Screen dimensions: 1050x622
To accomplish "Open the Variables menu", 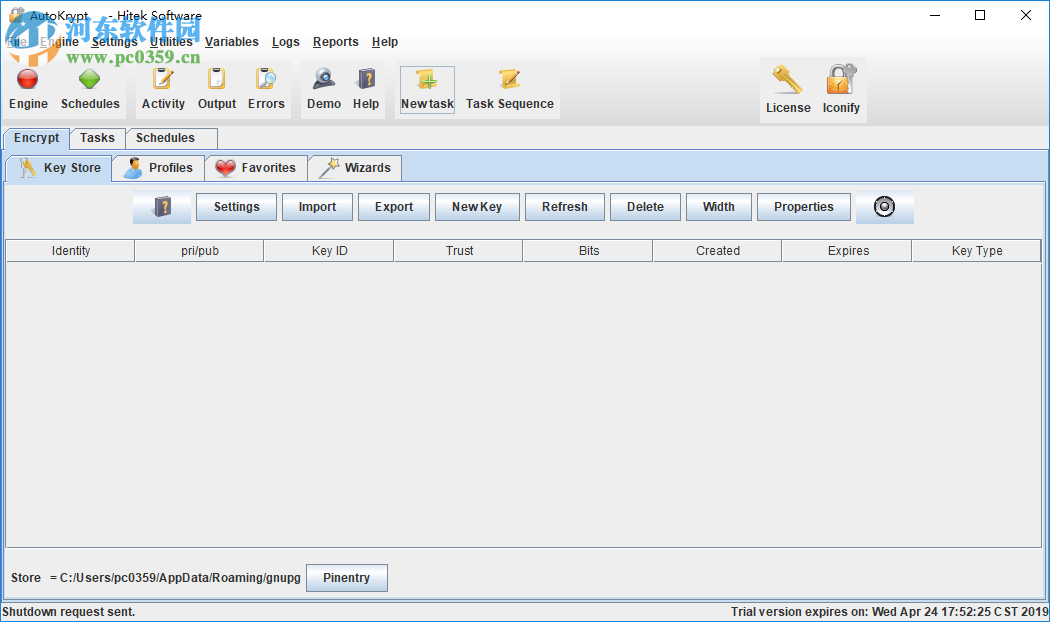I will pyautogui.click(x=232, y=42).
